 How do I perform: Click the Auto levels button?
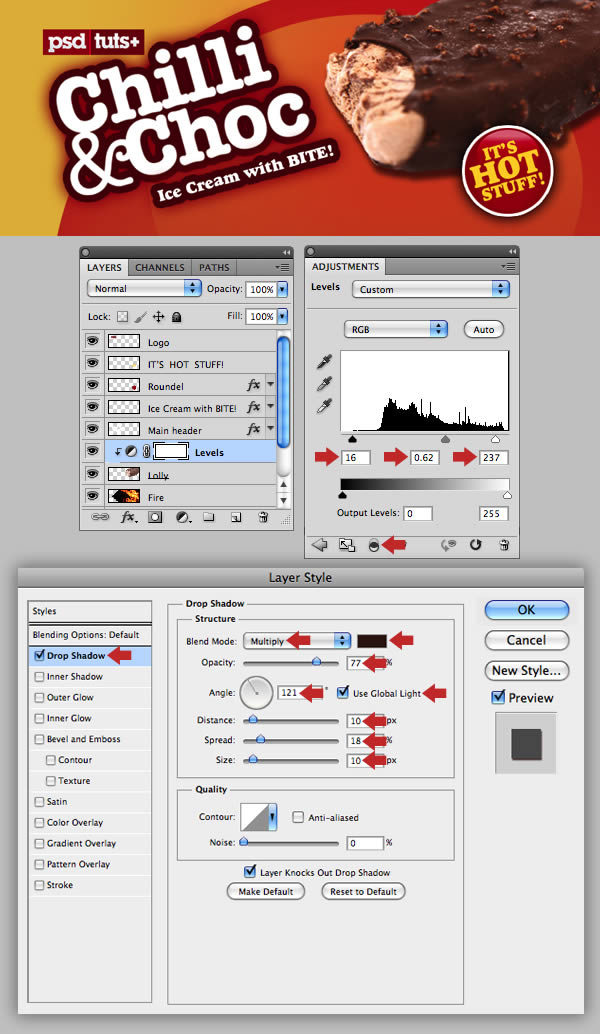coord(483,329)
